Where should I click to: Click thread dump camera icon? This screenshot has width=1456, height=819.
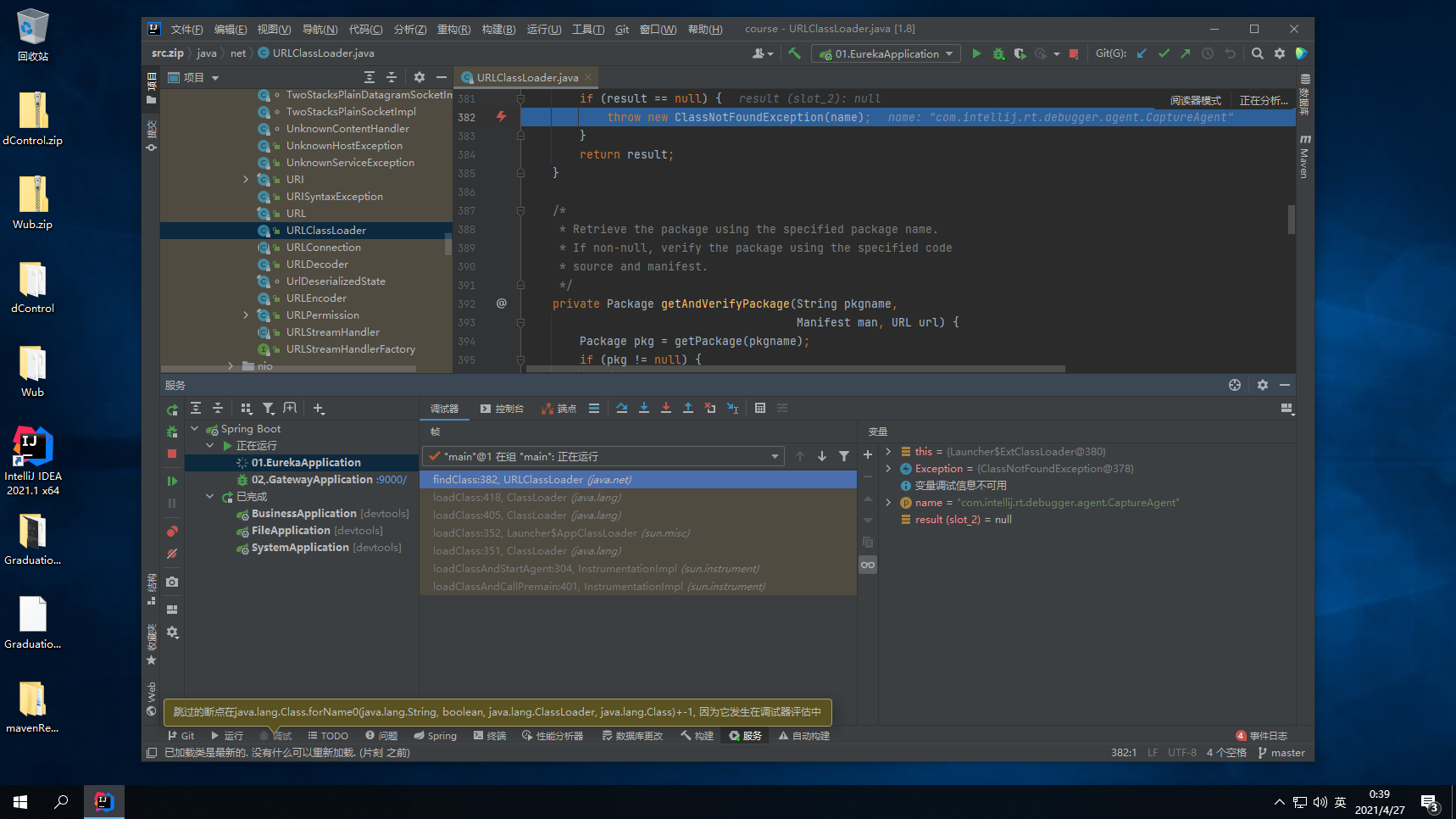coord(172,582)
